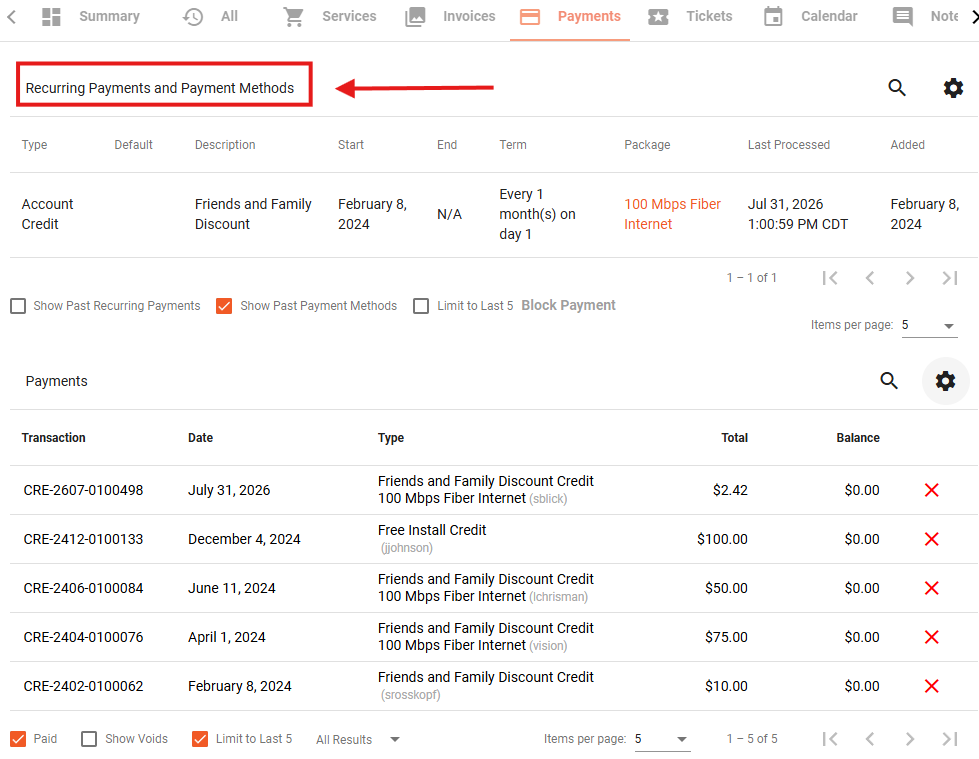Select the Payments tab

(570, 17)
